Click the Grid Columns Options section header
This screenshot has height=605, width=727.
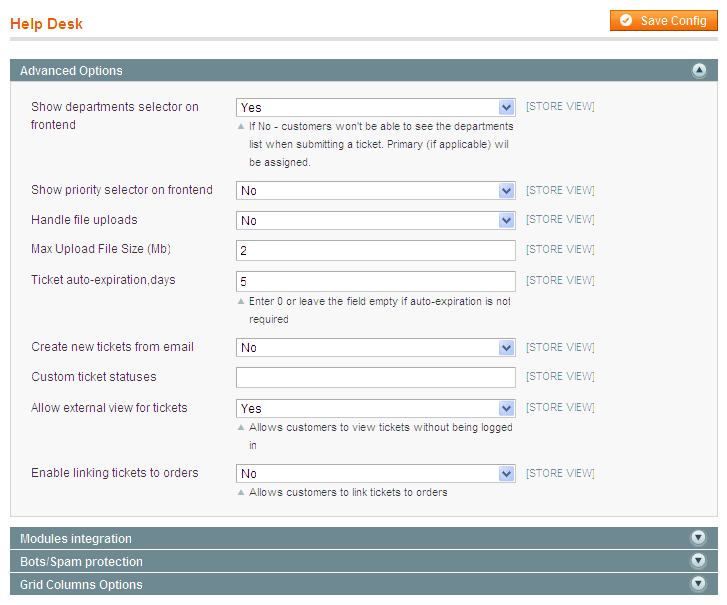point(364,584)
